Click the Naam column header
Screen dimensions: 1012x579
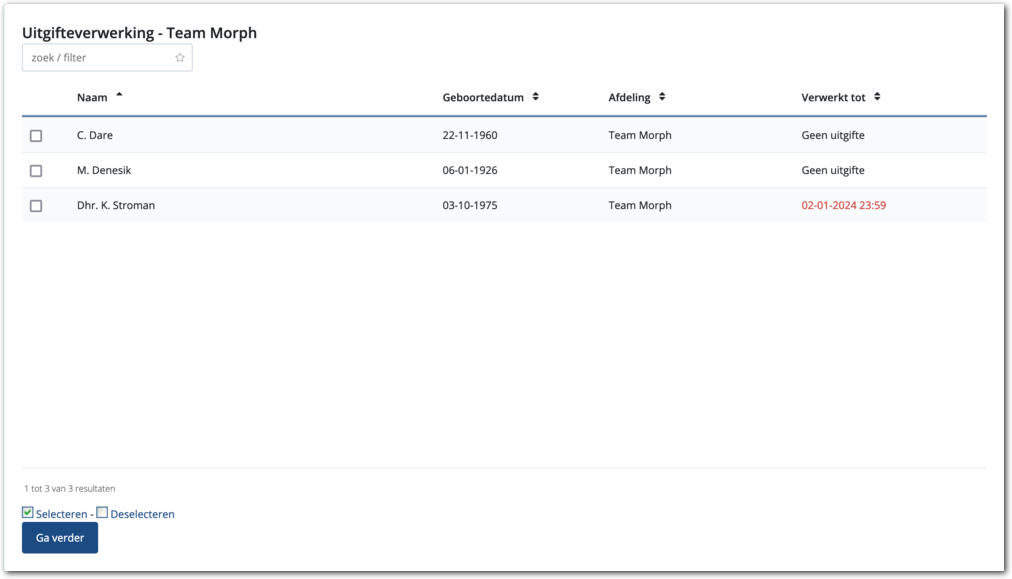click(92, 98)
